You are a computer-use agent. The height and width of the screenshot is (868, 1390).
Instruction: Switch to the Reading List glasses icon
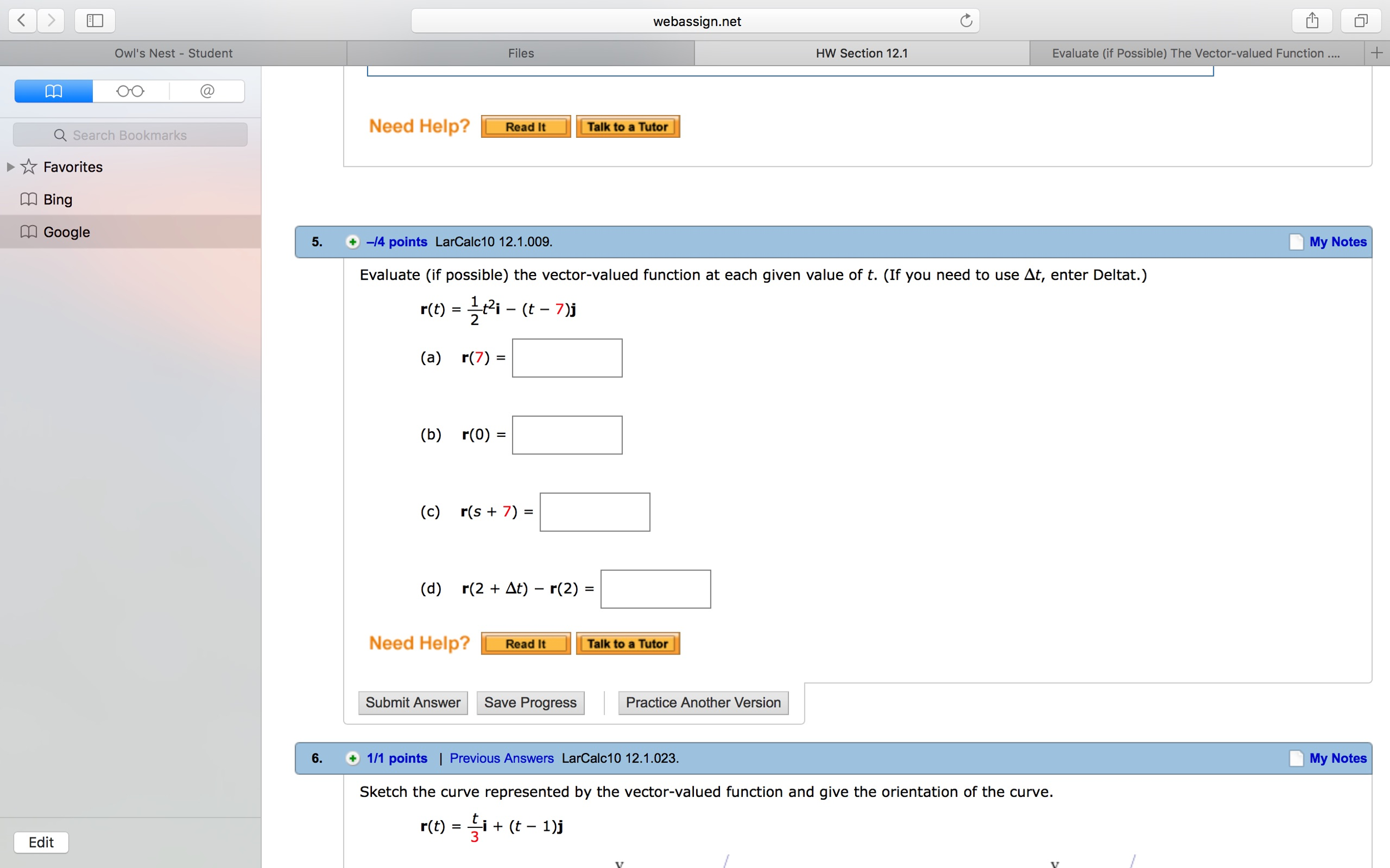click(131, 91)
